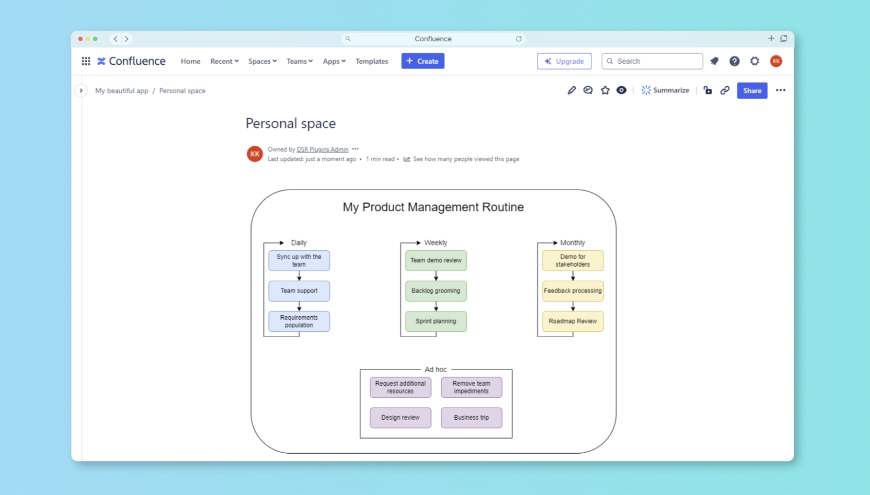Viewport: 870px width, 495px height.
Task: Expand the Recent dropdown
Action: coord(224,61)
